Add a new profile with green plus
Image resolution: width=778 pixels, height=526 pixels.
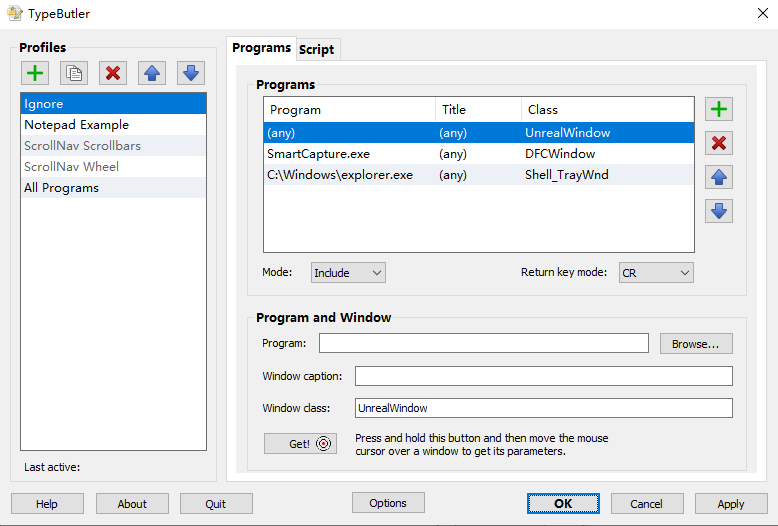pos(35,73)
